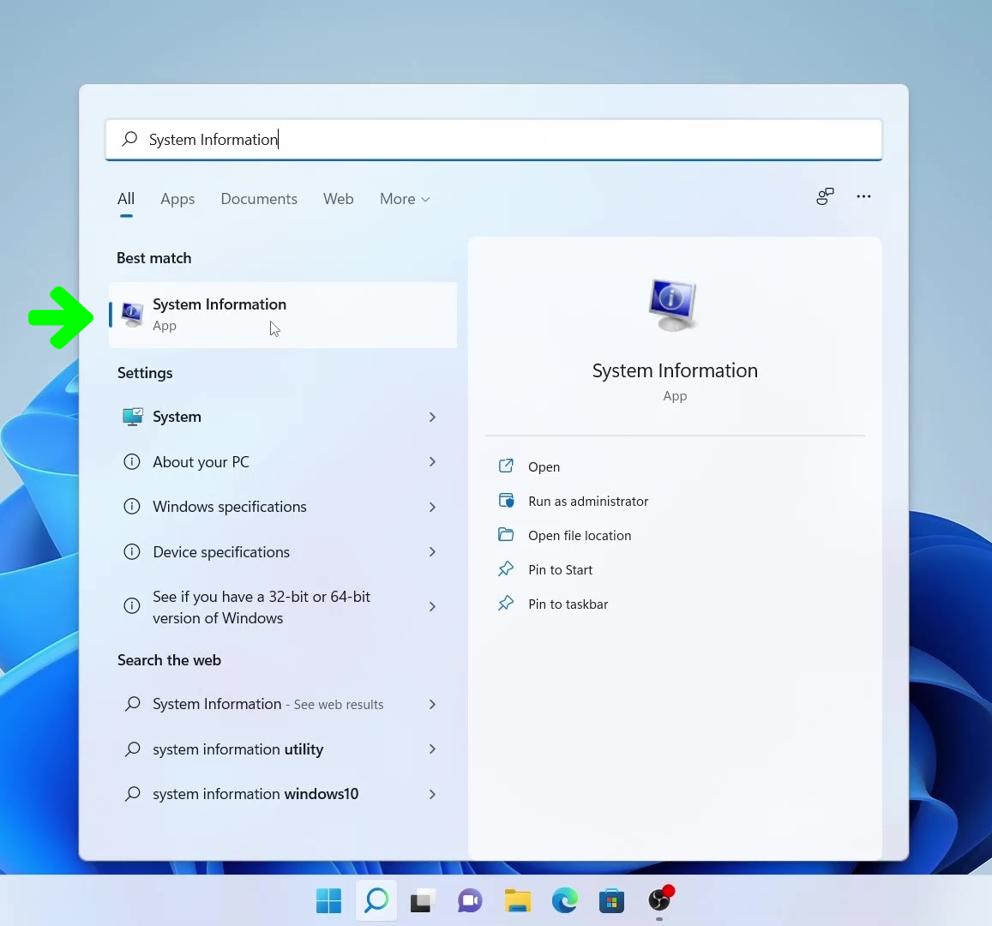This screenshot has width=992, height=926.
Task: Select the System settings icon under Settings
Action: point(132,416)
